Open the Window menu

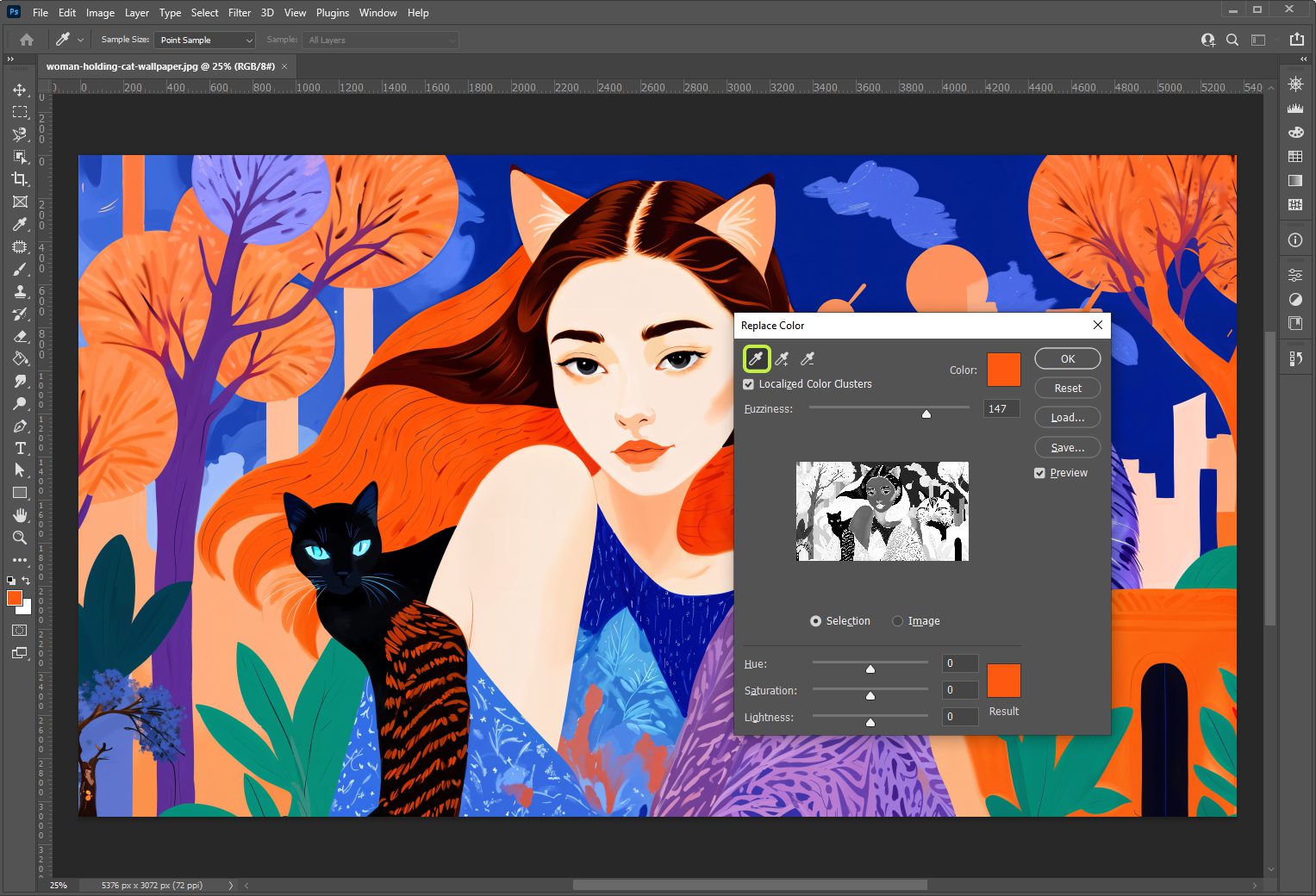coord(377,13)
